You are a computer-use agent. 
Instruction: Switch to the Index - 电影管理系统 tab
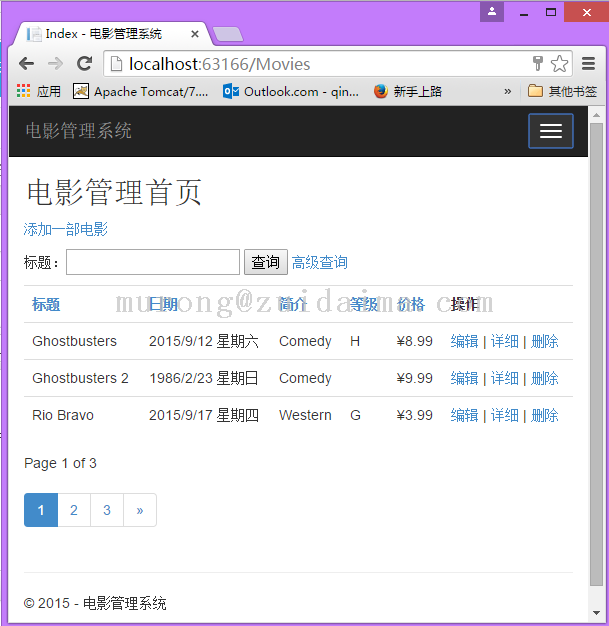pos(104,34)
